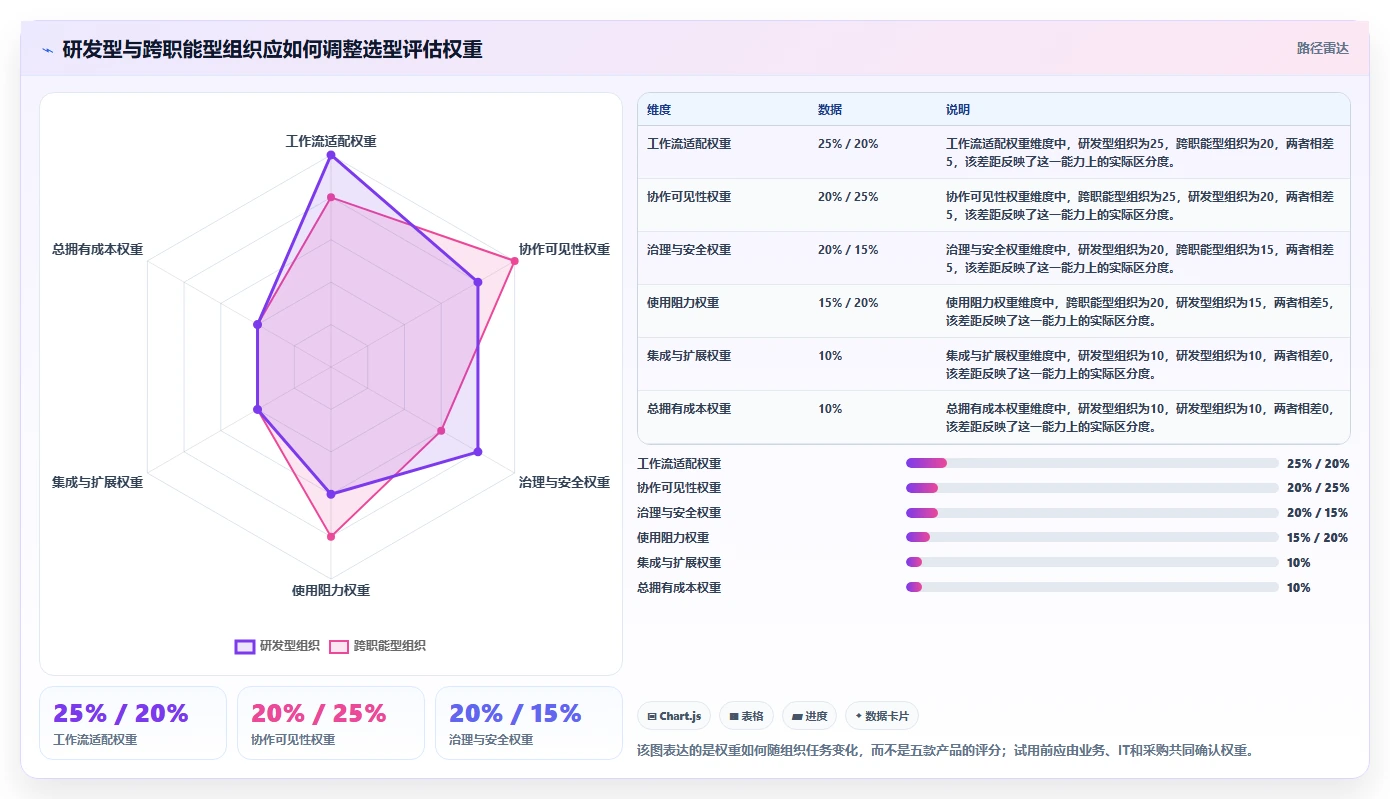Click progress list label 集成与扩展权重
This screenshot has width=1390, height=799.
pyautogui.click(x=679, y=563)
